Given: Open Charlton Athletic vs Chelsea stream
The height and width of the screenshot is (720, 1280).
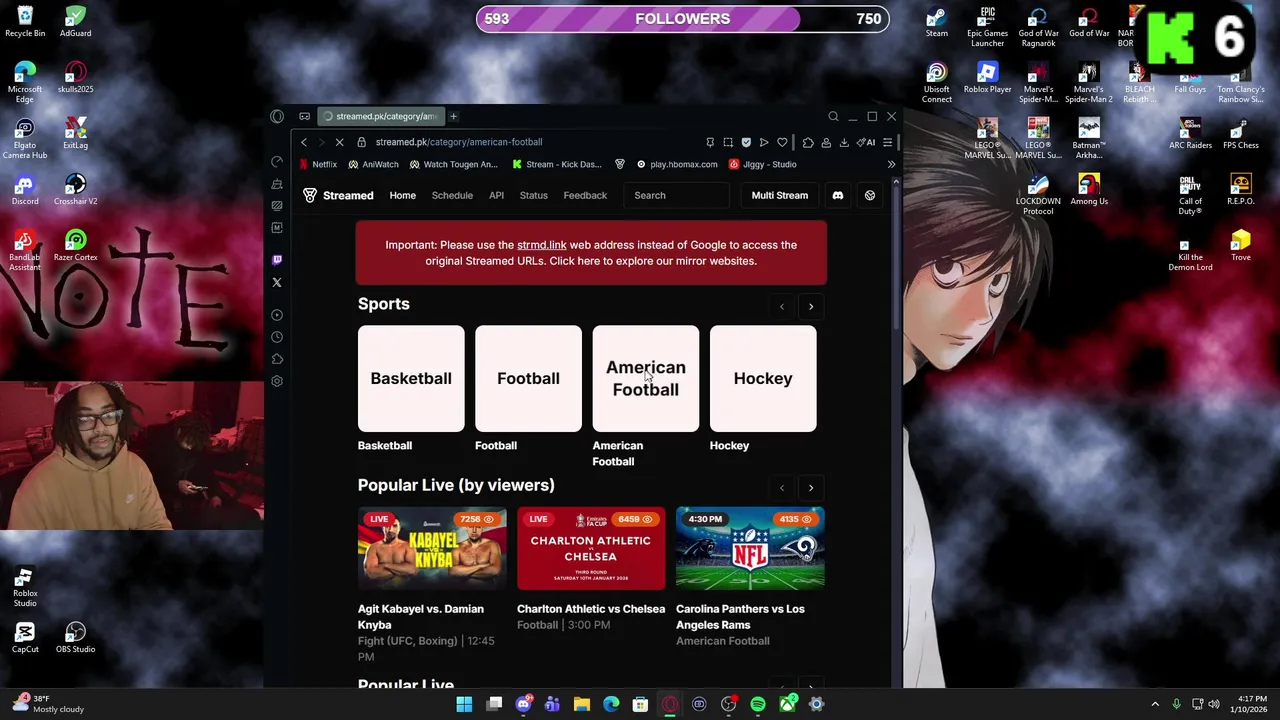Looking at the screenshot, I should [x=591, y=548].
